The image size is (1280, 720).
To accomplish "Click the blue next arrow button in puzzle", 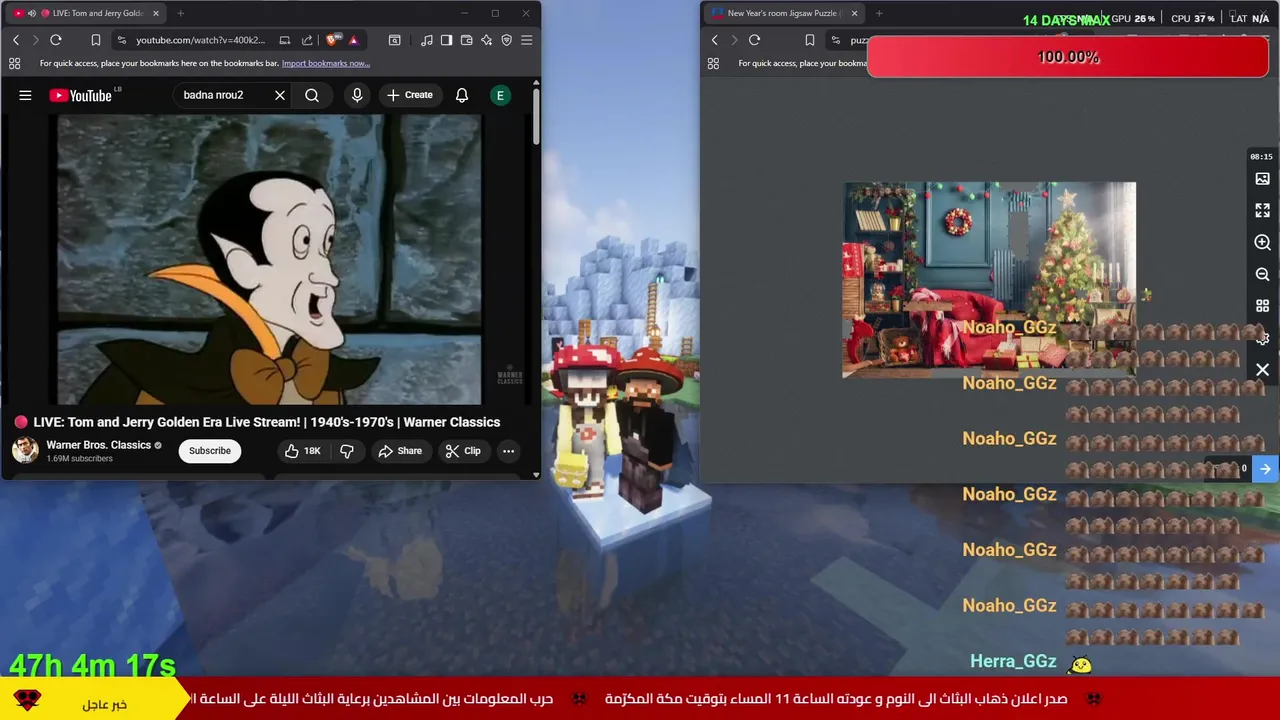I will pos(1265,469).
